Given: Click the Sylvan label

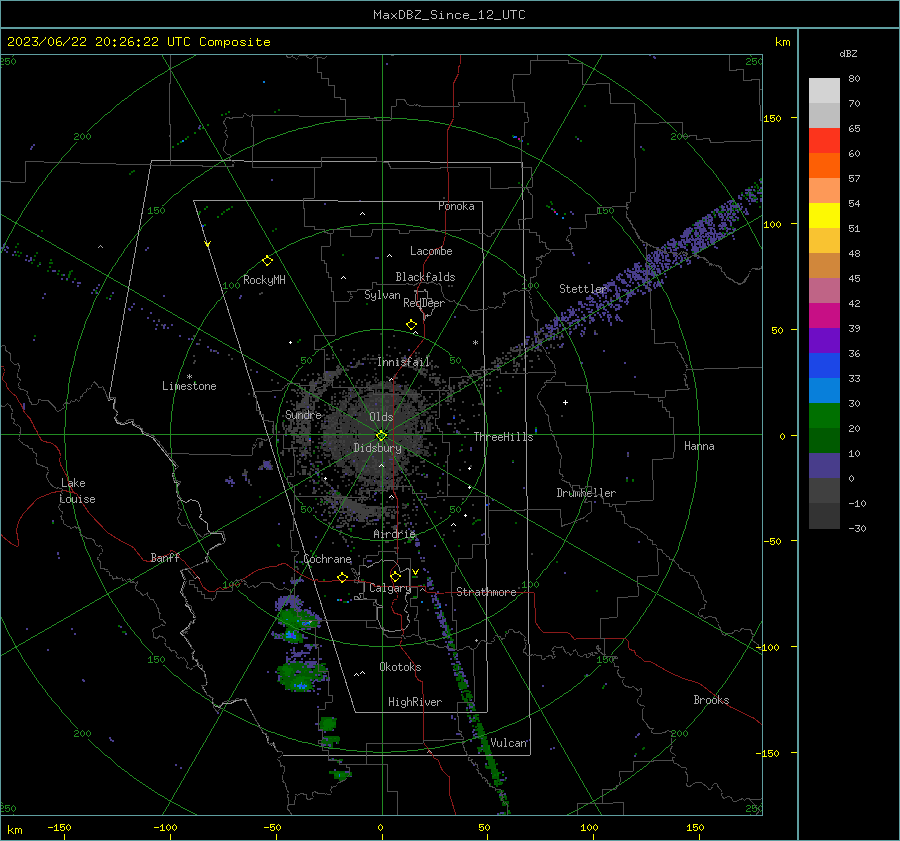Looking at the screenshot, I should point(382,295).
